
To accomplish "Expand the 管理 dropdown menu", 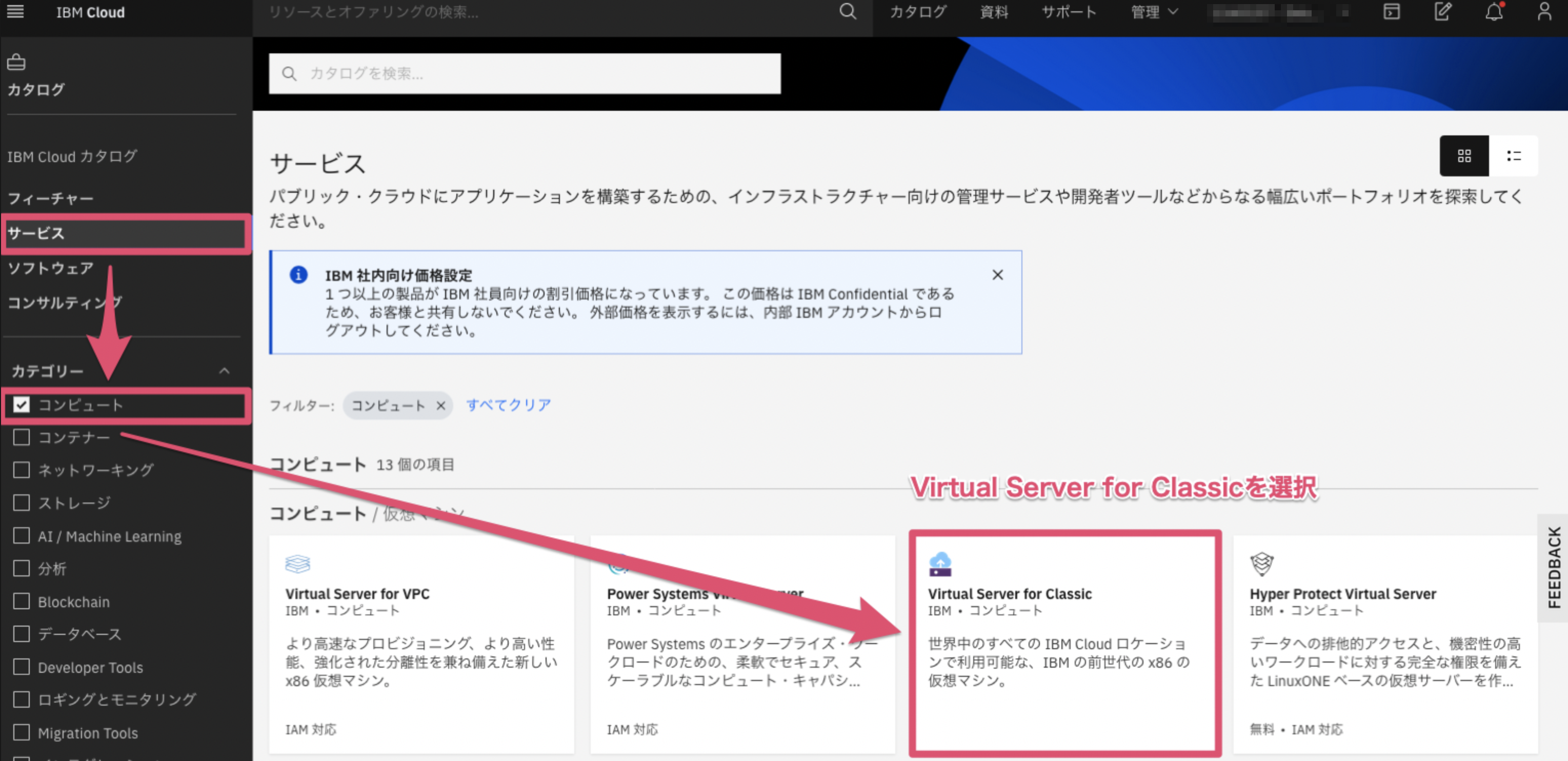I will pyautogui.click(x=1154, y=12).
